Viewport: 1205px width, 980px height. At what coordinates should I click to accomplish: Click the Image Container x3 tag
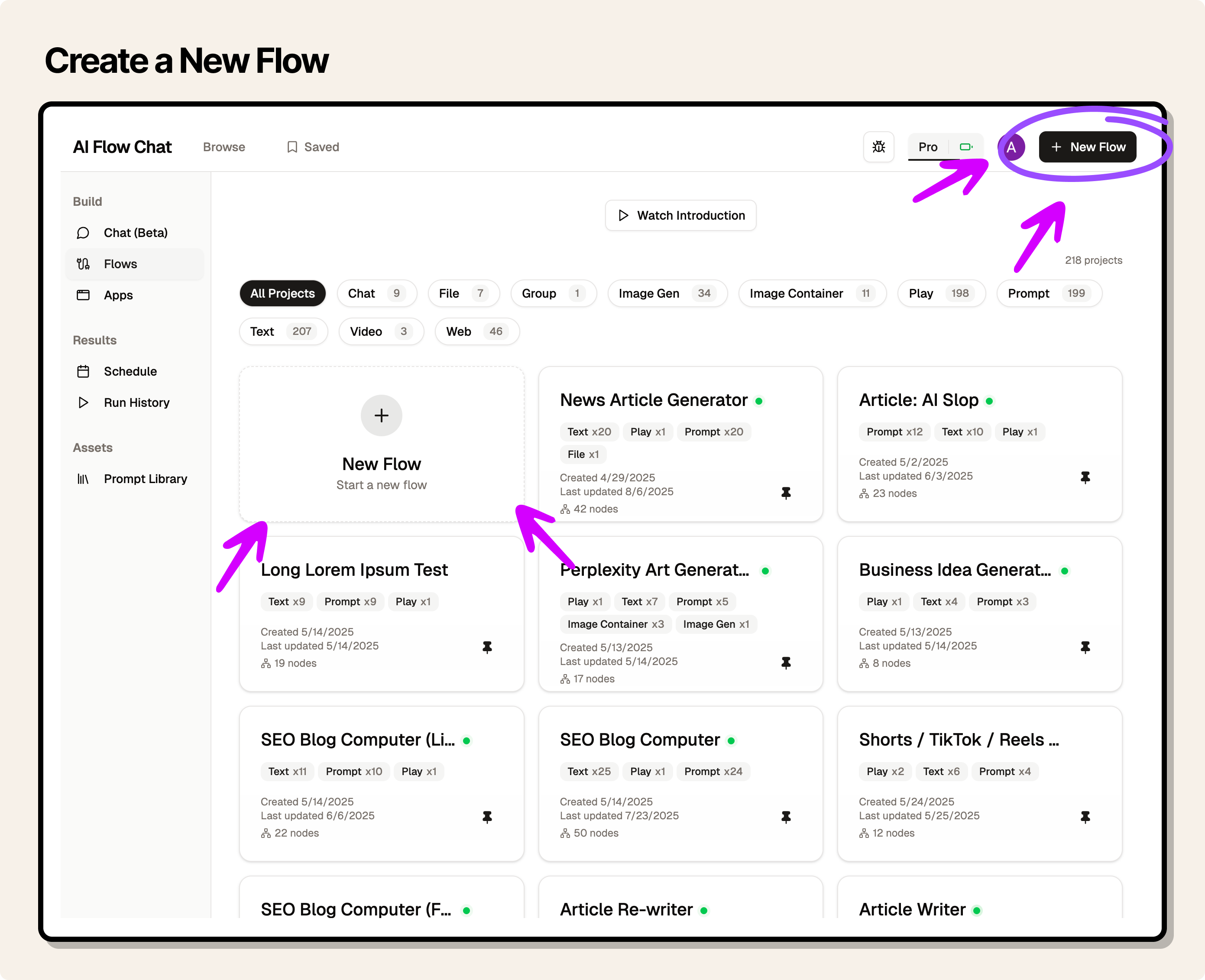615,624
